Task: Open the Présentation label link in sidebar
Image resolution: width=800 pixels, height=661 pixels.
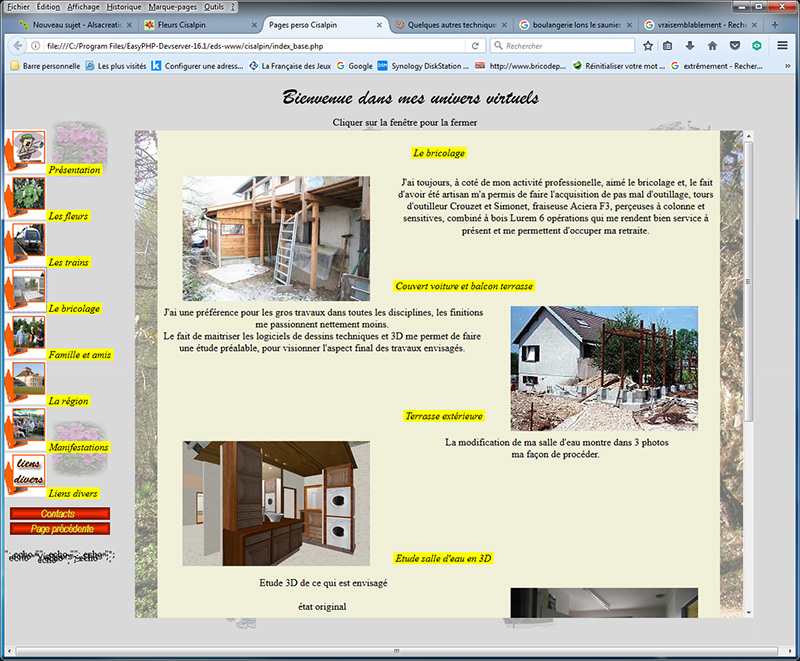Action: tap(74, 170)
